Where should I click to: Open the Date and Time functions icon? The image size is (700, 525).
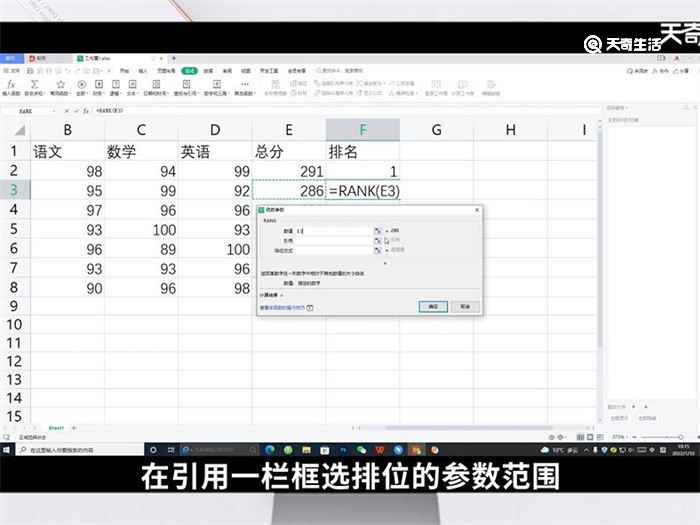(x=156, y=84)
